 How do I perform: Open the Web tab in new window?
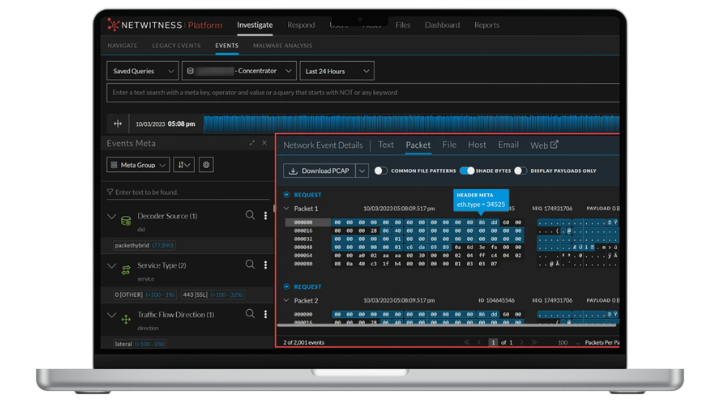pyautogui.click(x=544, y=145)
